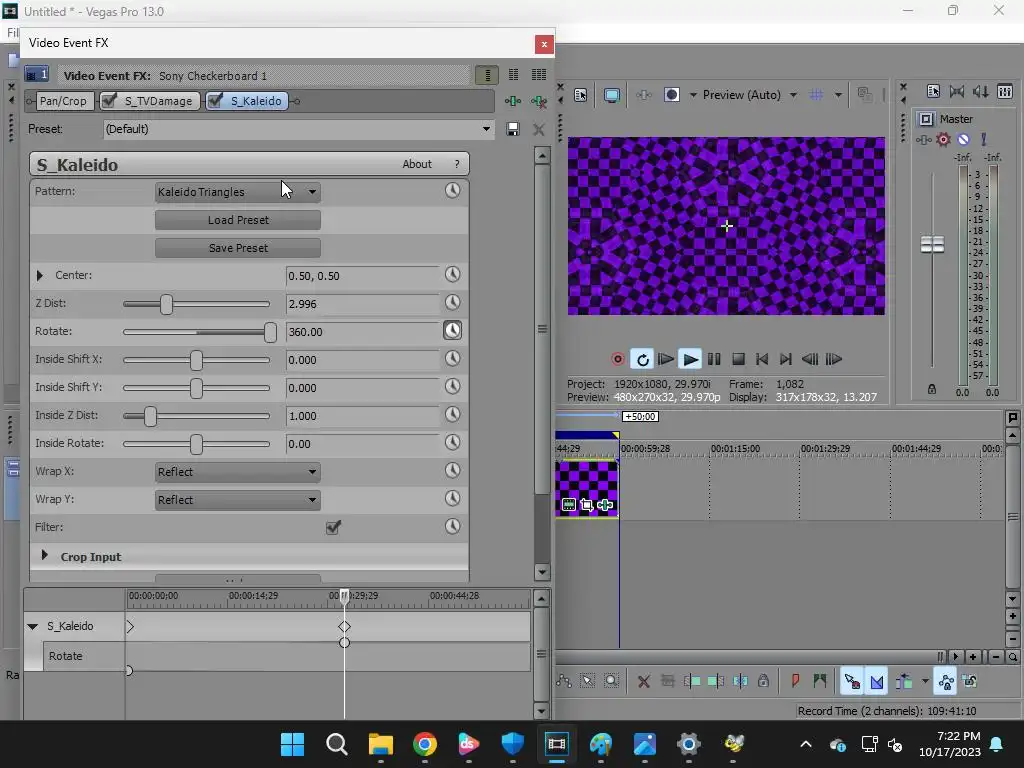Click the Save Preset button
Screen dimensions: 1024x768
238,248
